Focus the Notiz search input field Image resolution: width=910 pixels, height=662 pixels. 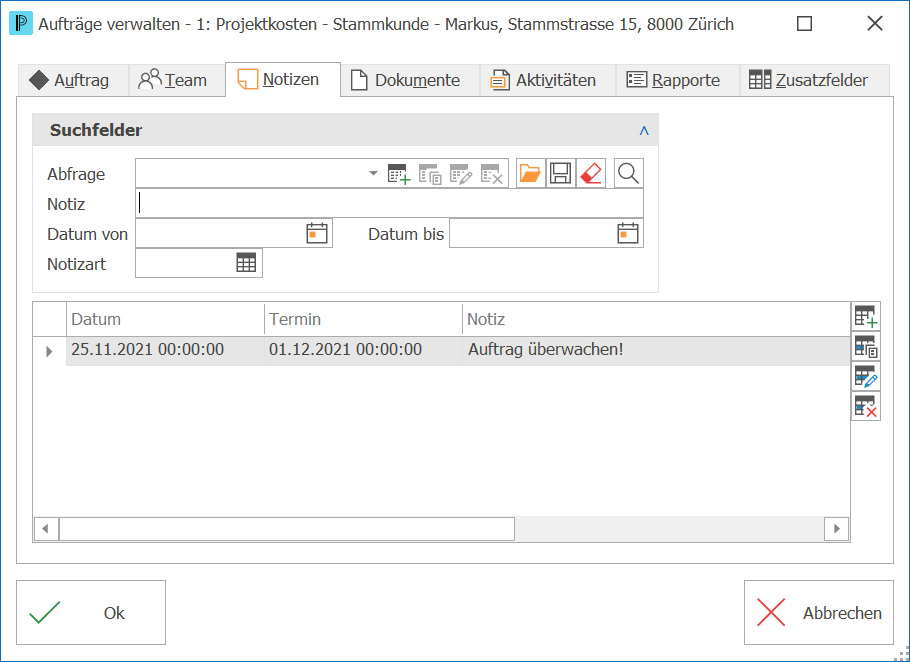pos(389,204)
